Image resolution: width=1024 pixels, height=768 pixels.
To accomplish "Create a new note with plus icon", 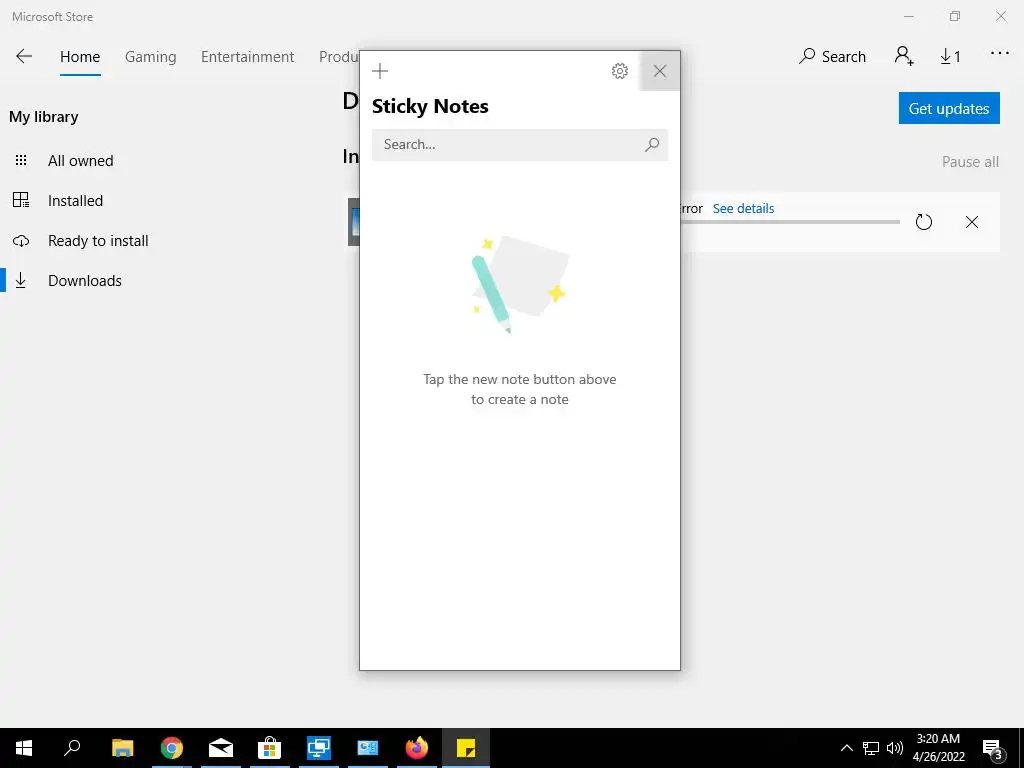I will pos(379,71).
